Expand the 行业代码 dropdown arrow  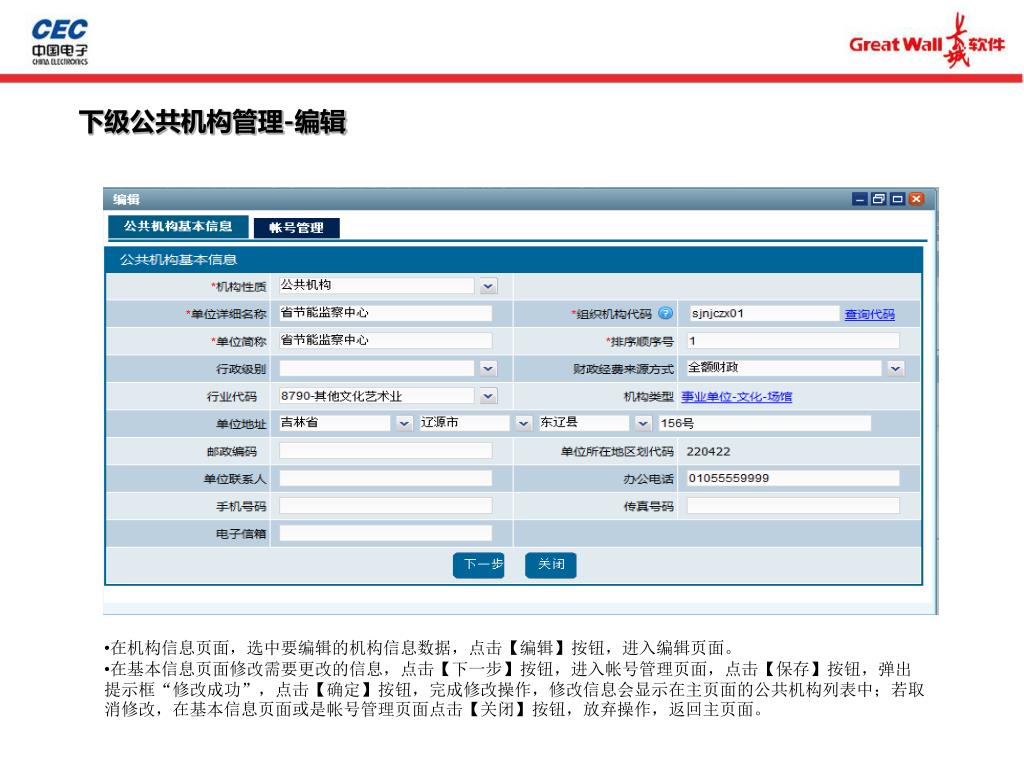pyautogui.click(x=488, y=396)
